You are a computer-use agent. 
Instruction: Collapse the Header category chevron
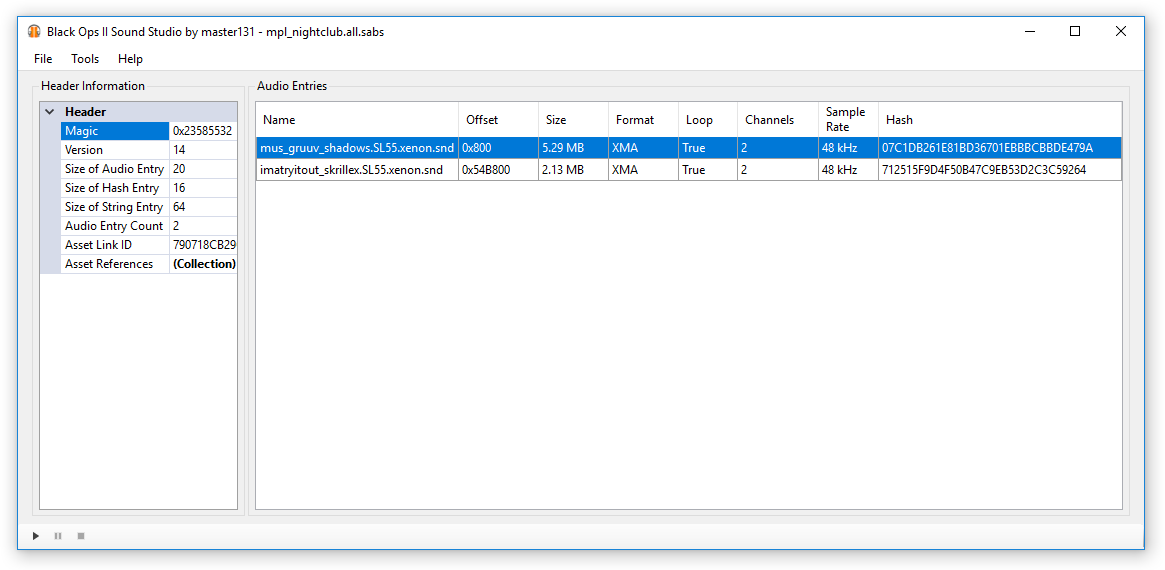50,111
